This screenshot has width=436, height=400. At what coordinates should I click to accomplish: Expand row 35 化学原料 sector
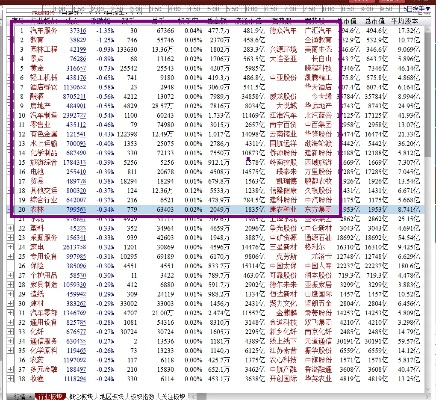10,351
